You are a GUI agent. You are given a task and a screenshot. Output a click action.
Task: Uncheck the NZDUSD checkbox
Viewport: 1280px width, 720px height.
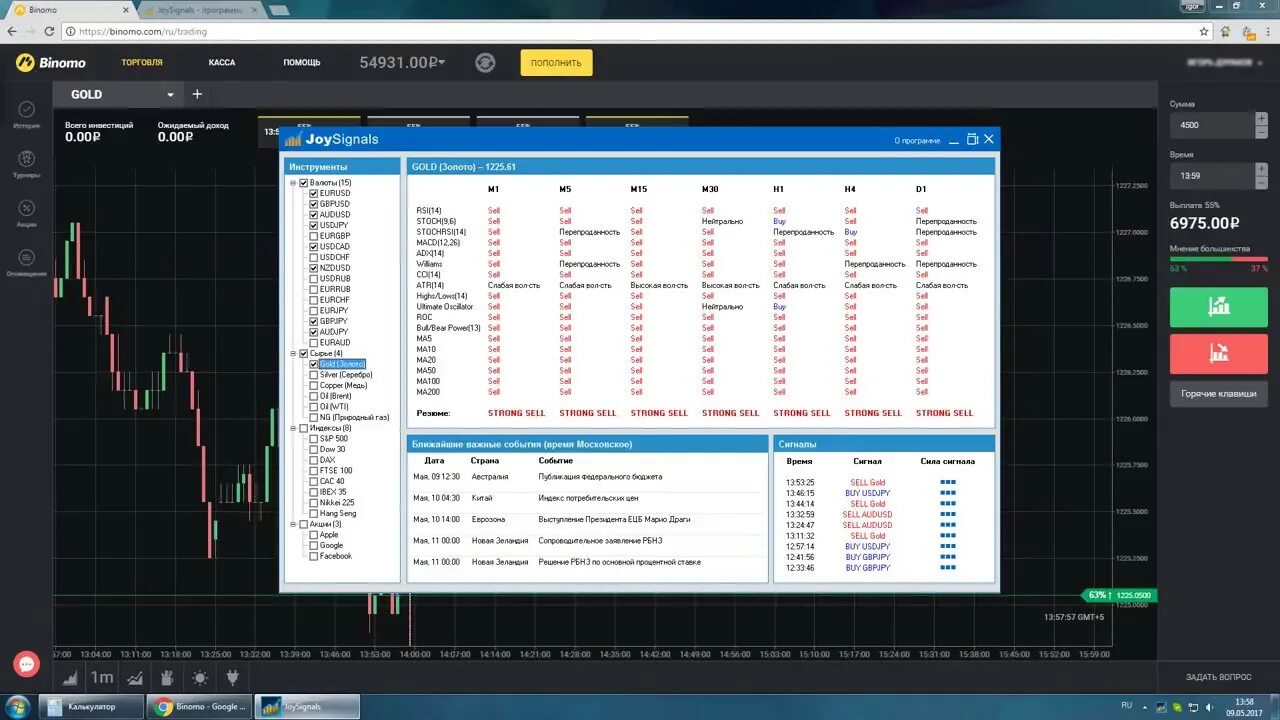point(314,268)
